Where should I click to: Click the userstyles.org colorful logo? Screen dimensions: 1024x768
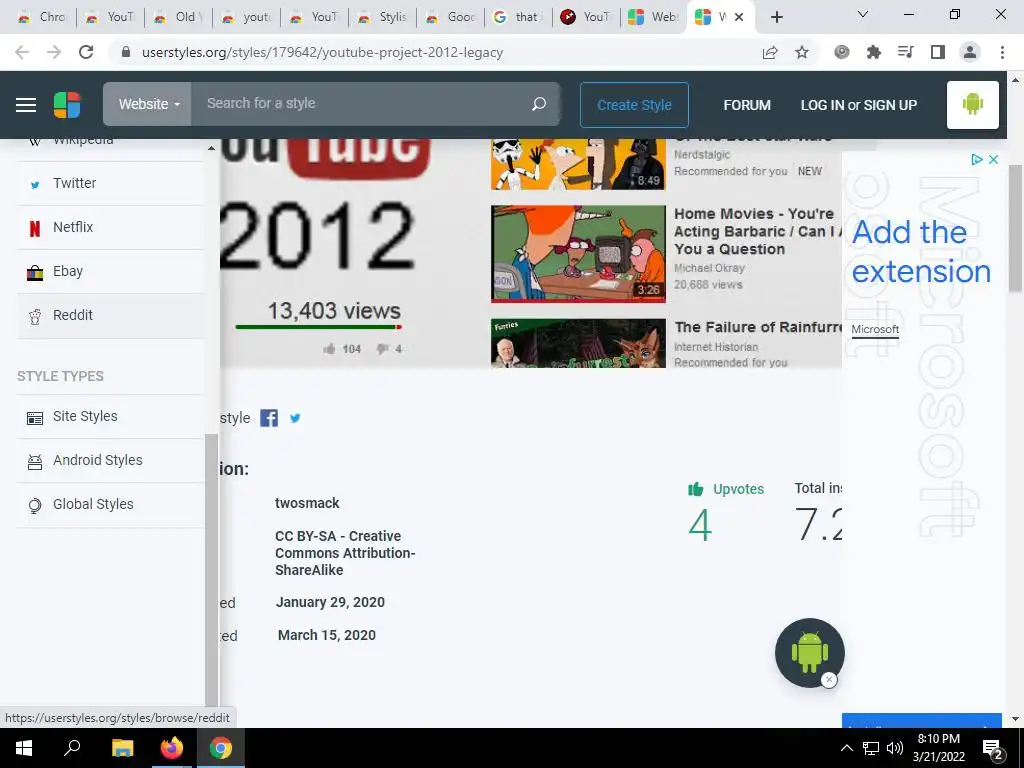click(67, 105)
